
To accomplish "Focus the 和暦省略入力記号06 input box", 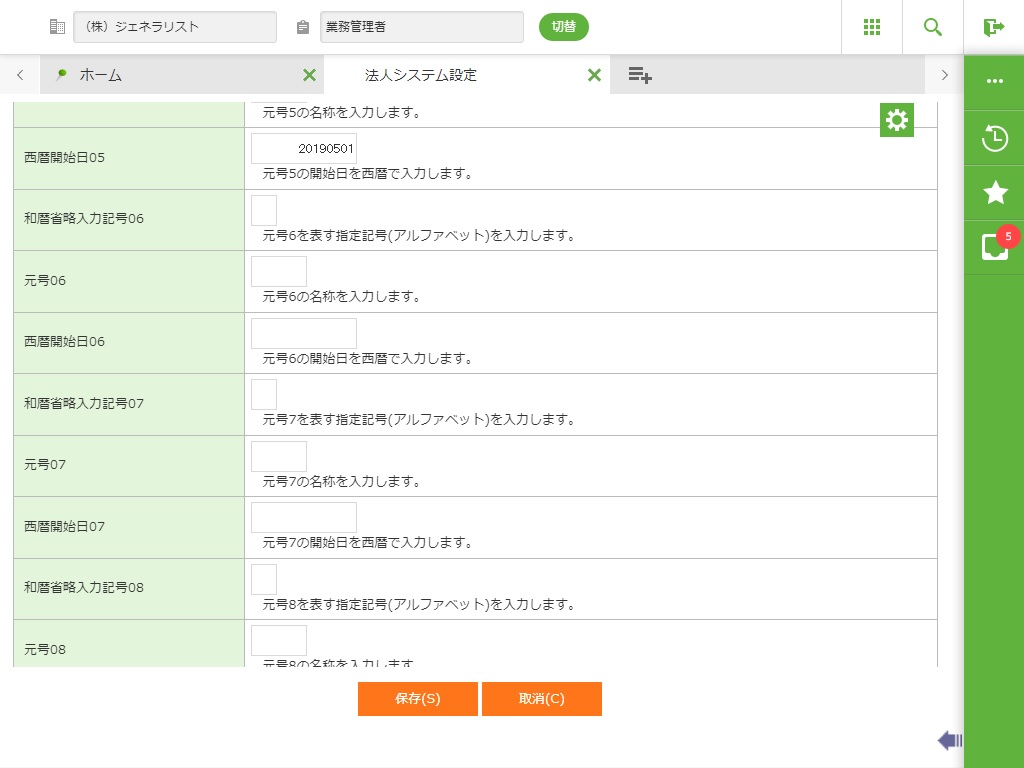I will (x=264, y=210).
